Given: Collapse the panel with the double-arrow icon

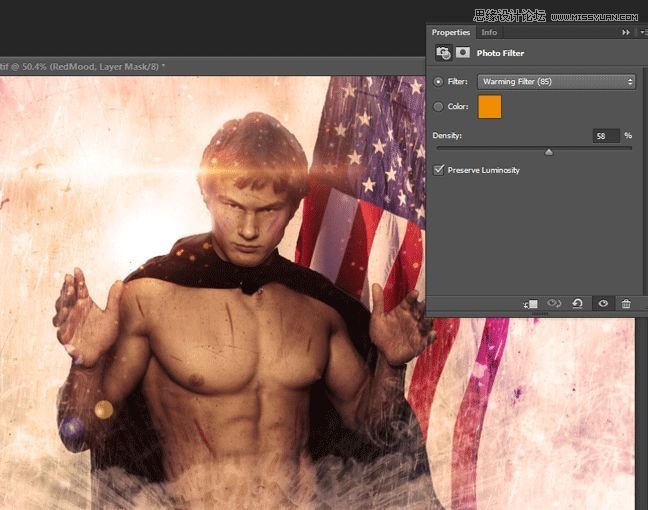Looking at the screenshot, I should coord(626,32).
